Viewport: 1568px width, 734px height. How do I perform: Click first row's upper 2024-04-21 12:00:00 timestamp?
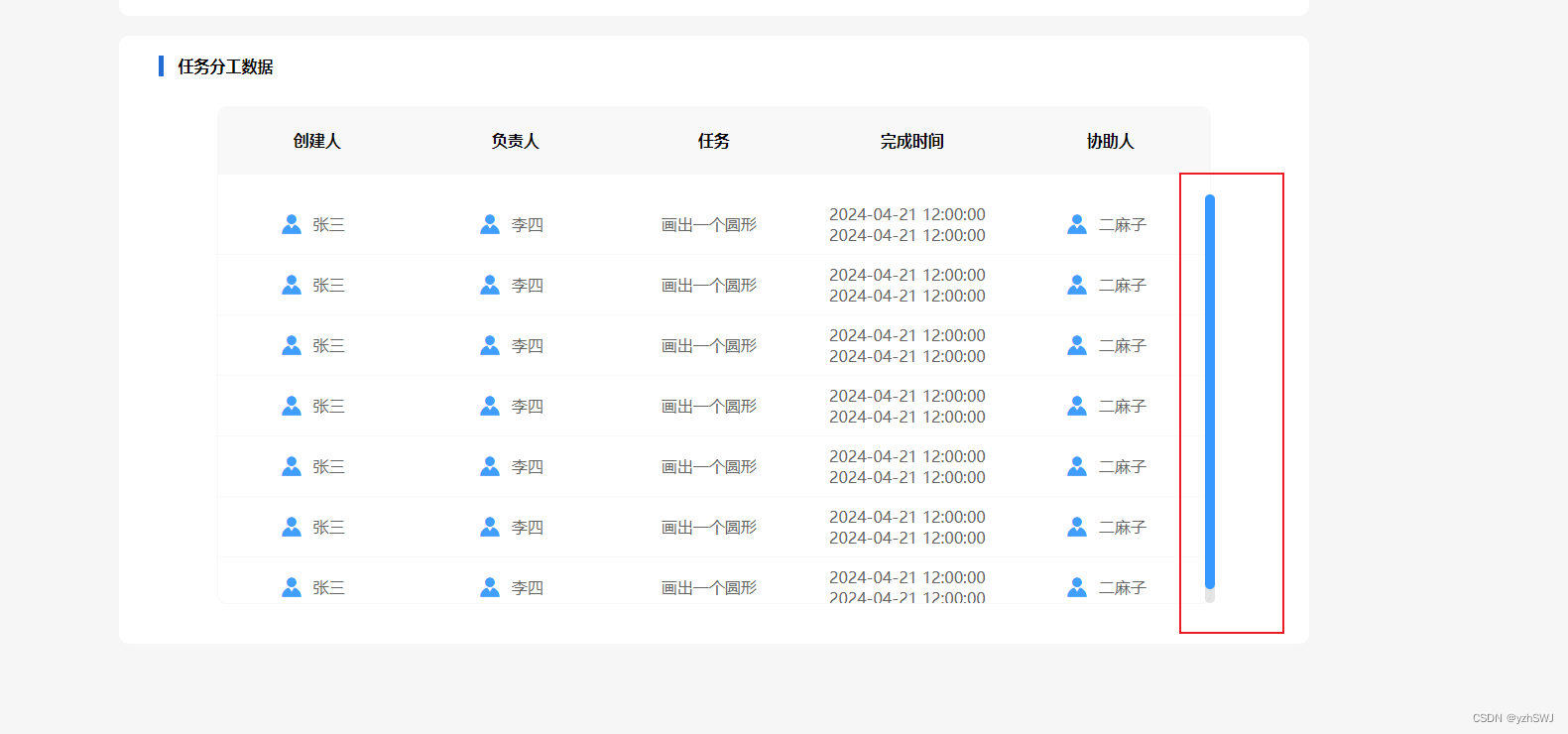tap(907, 214)
